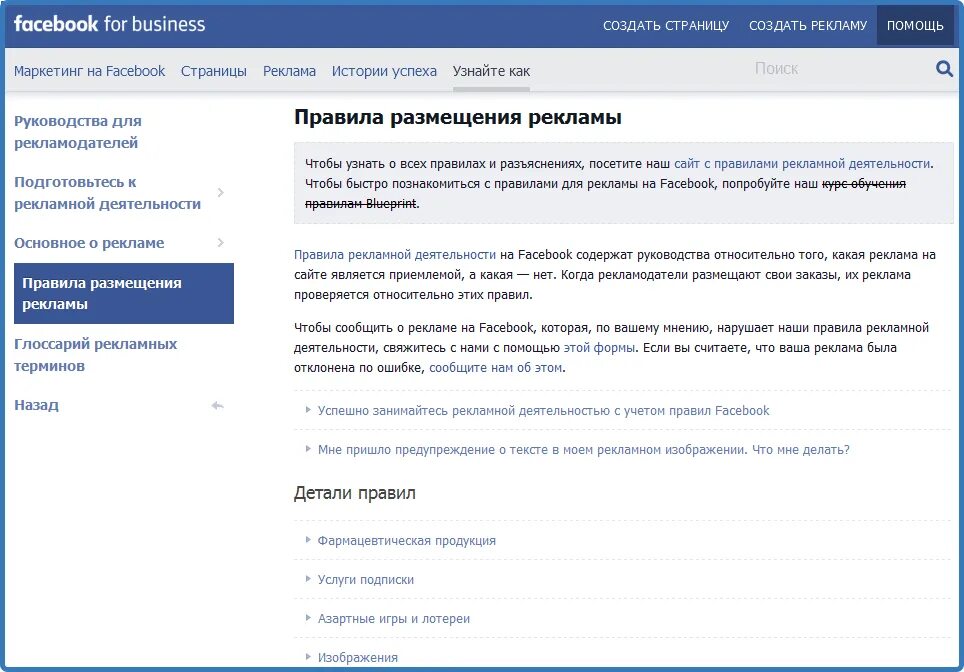The height and width of the screenshot is (672, 964).
Task: Click chevron next to Основное о рекламе
Action: (x=221, y=243)
